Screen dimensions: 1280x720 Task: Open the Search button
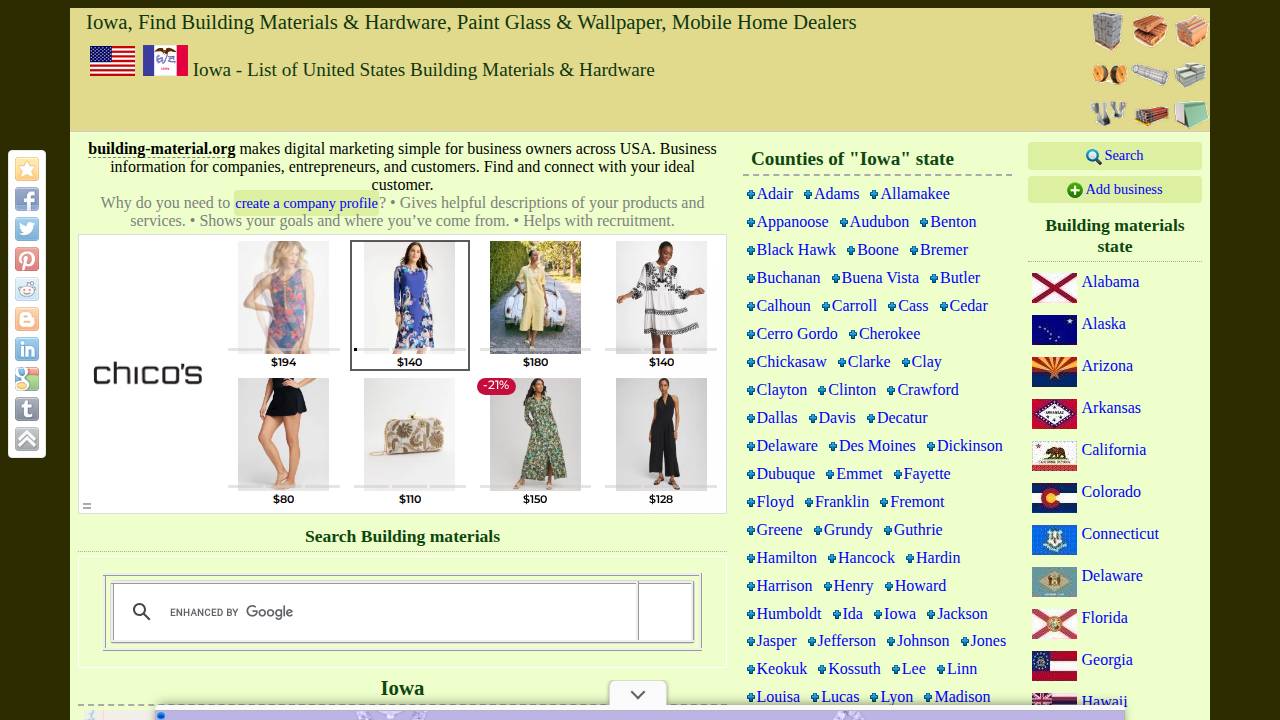(x=1114, y=156)
